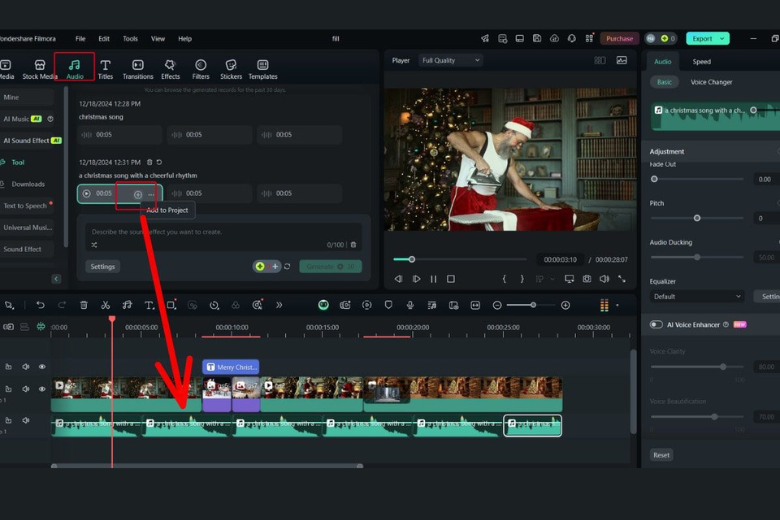The height and width of the screenshot is (520, 780).
Task: Adjust the Fade Out slider handle
Action: click(x=654, y=179)
